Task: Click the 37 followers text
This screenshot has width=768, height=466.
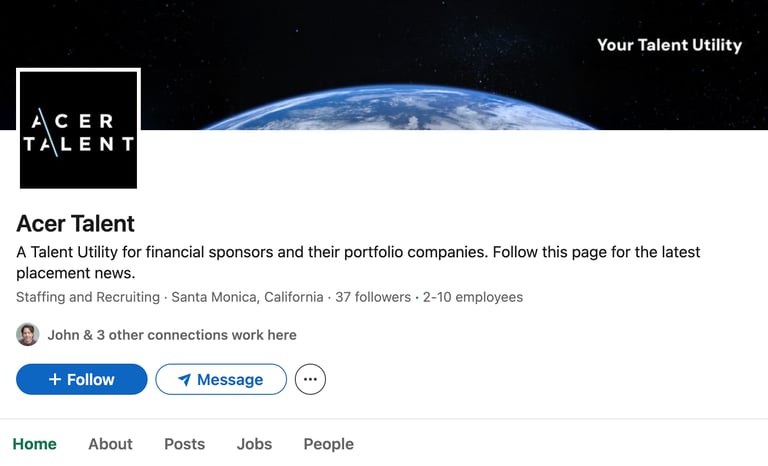Action: click(373, 297)
